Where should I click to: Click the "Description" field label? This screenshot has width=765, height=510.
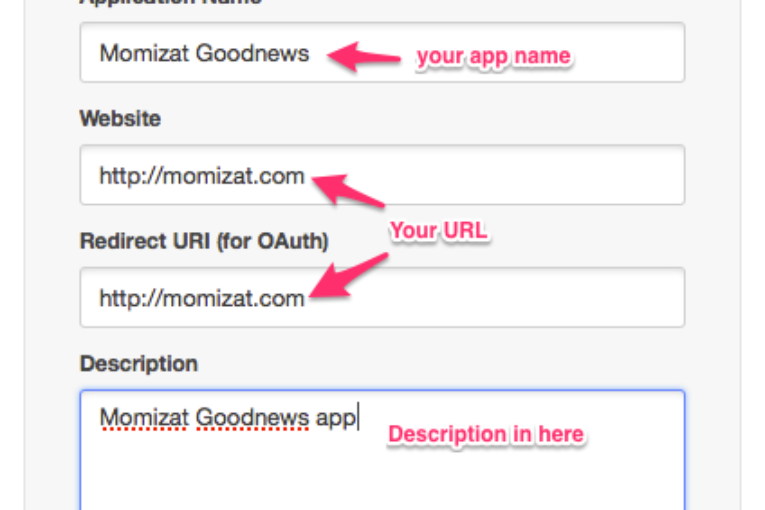139,363
